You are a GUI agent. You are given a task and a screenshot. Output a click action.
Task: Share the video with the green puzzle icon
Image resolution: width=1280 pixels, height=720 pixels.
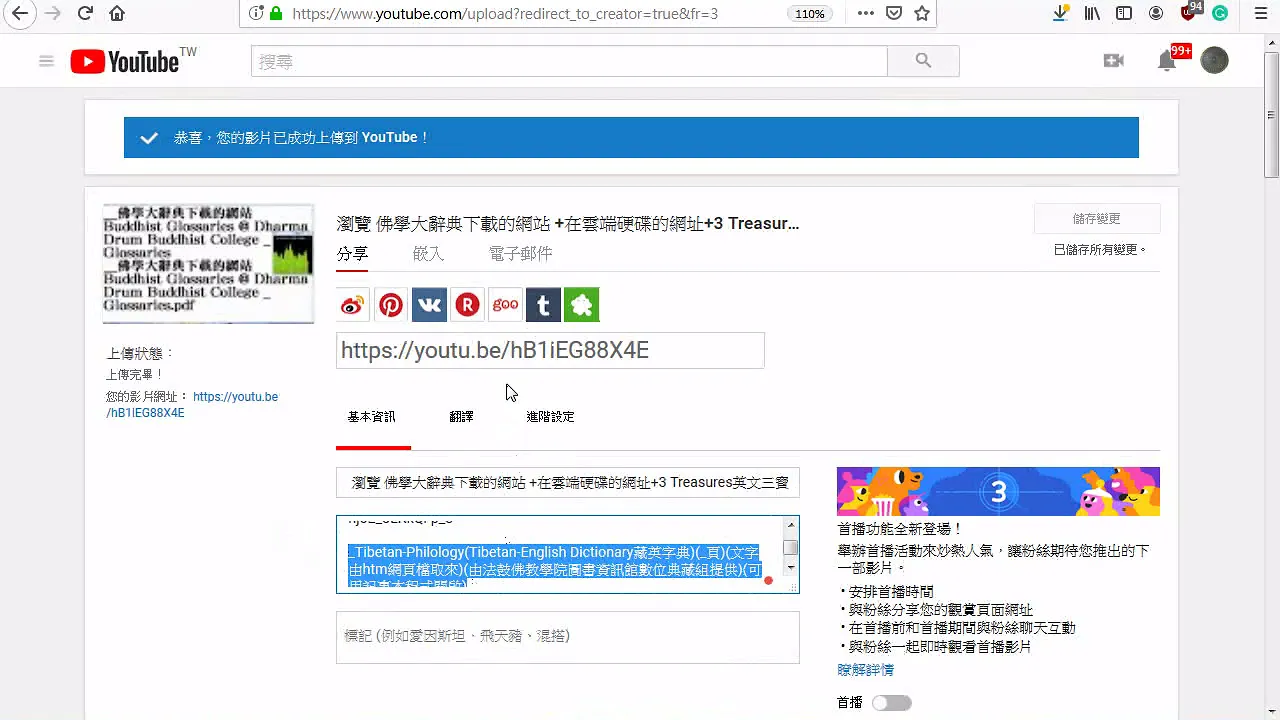pos(581,305)
